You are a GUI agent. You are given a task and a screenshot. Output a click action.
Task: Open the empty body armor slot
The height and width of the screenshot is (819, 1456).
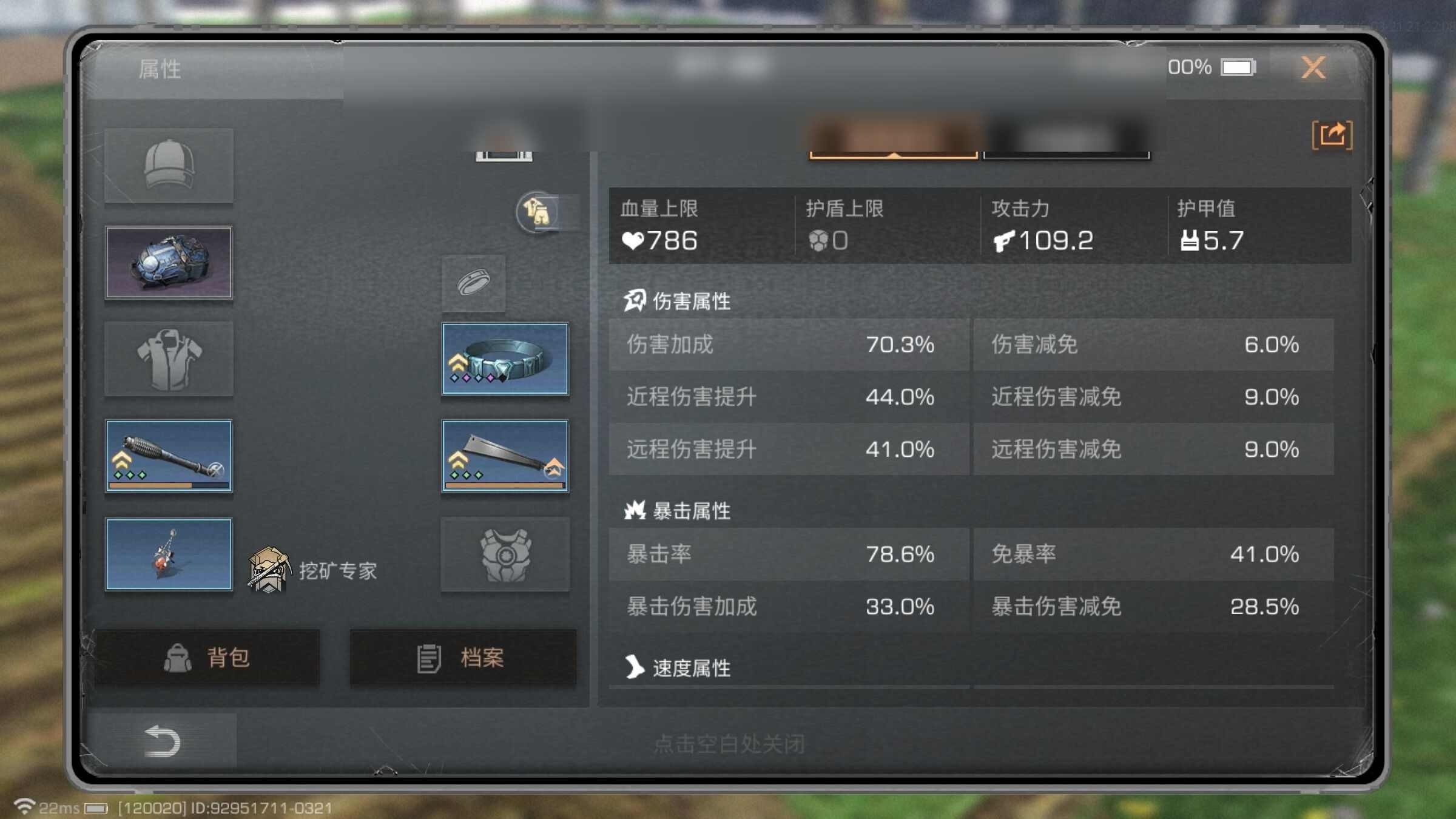[505, 554]
